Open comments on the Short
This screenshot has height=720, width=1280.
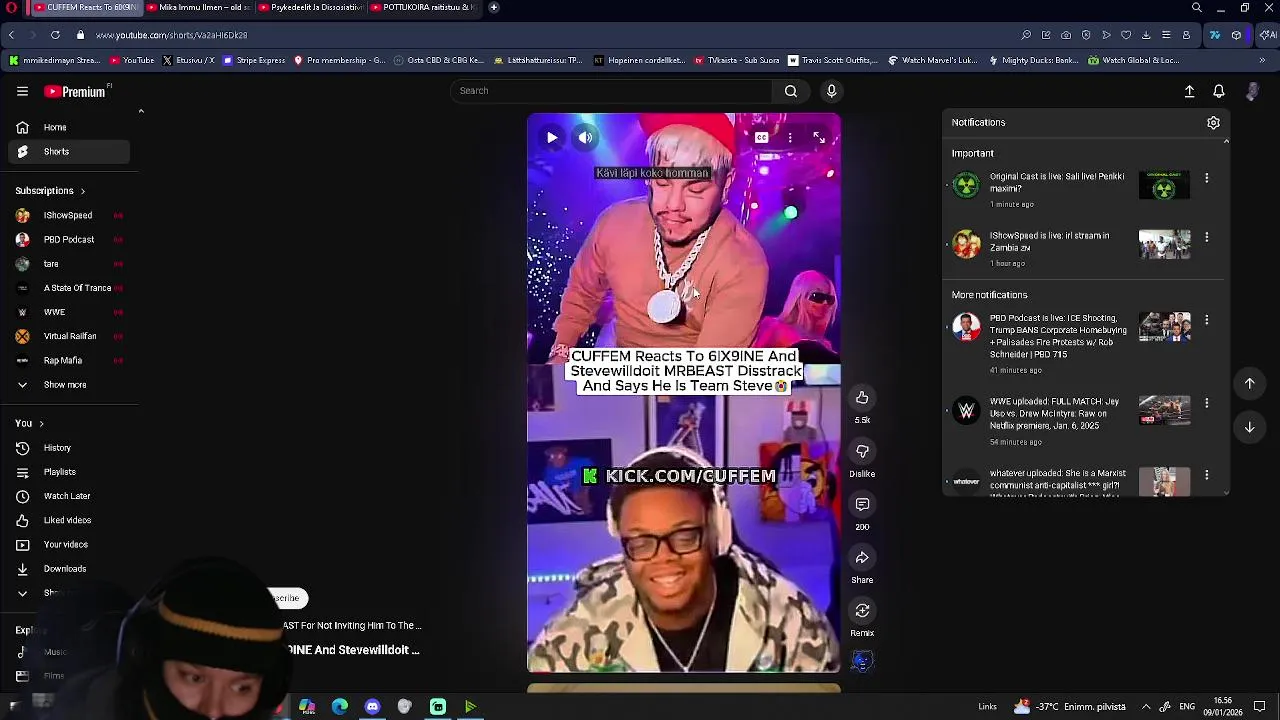coord(862,504)
